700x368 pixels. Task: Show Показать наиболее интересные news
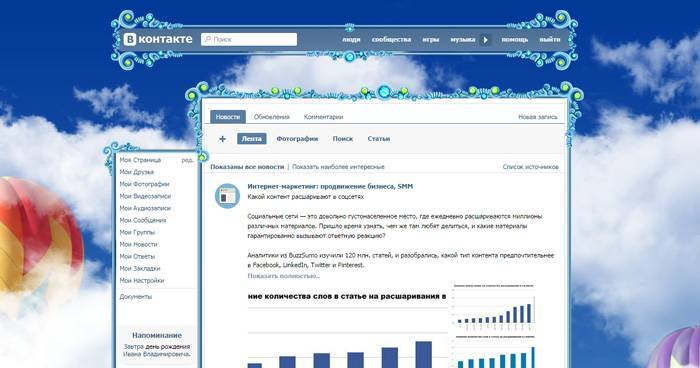[x=338, y=167]
